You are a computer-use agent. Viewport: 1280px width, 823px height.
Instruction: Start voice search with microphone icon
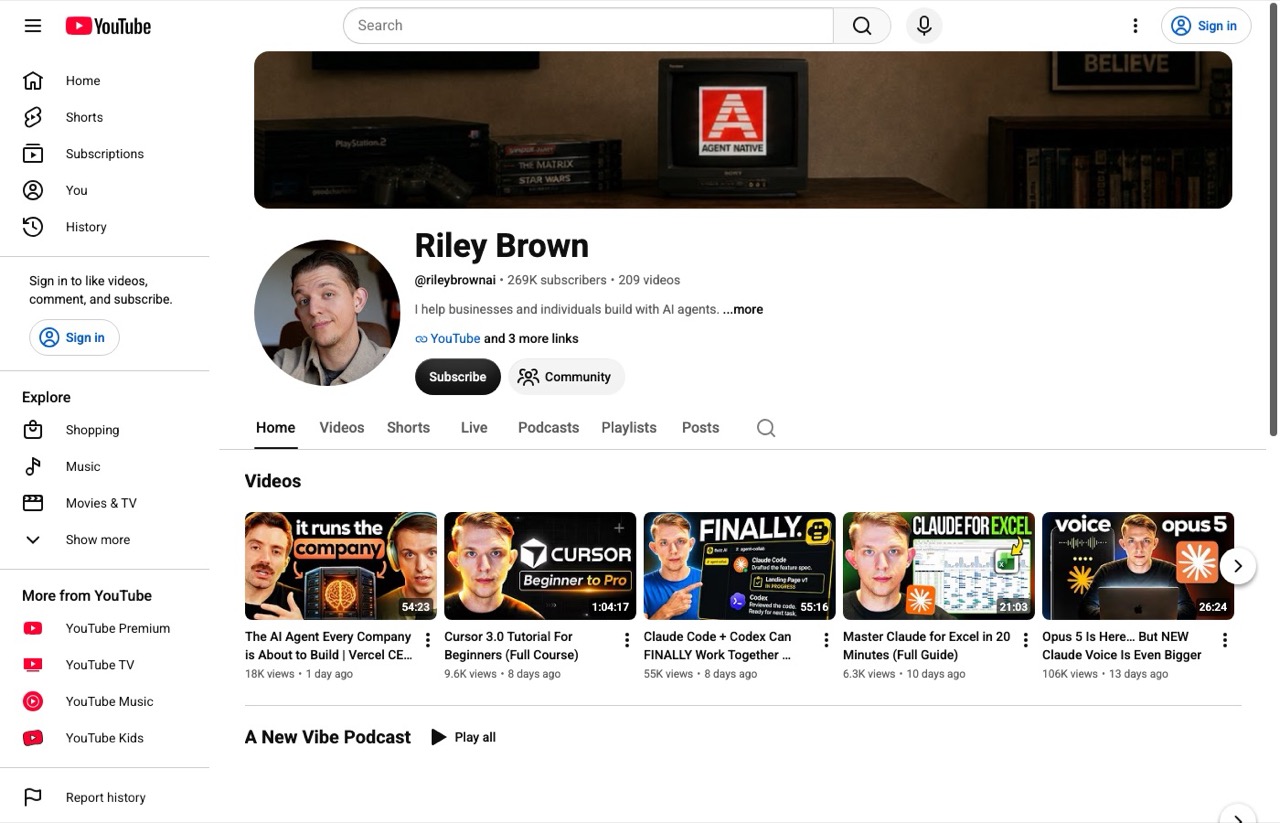924,26
